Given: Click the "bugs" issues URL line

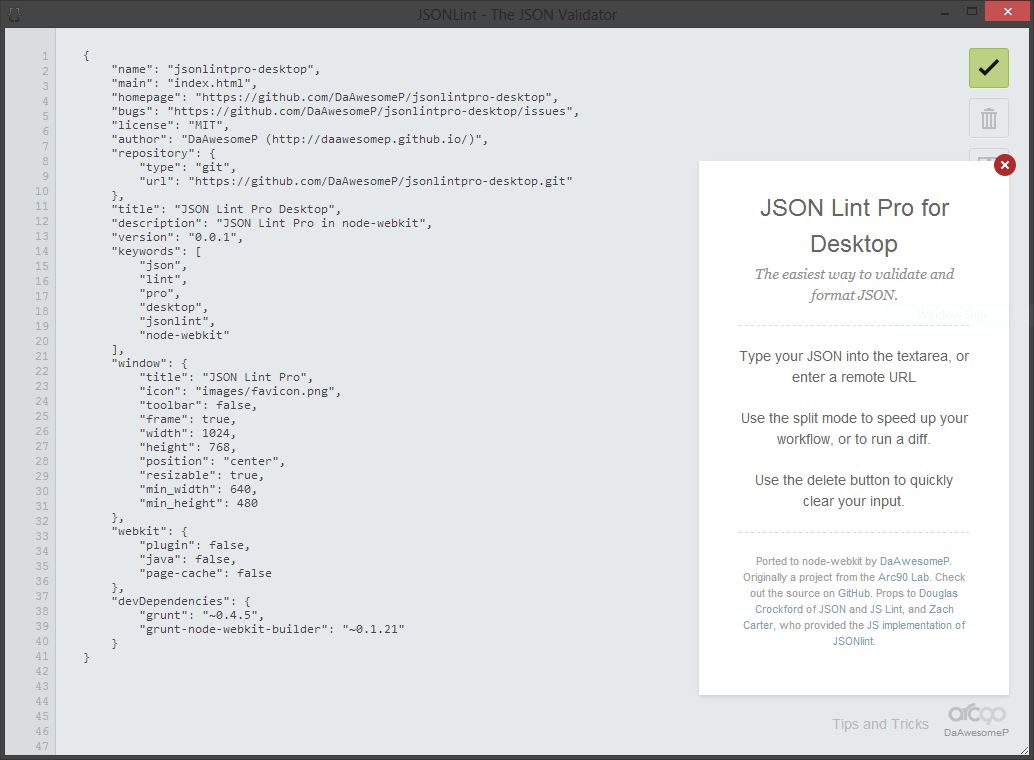Looking at the screenshot, I should coord(345,111).
